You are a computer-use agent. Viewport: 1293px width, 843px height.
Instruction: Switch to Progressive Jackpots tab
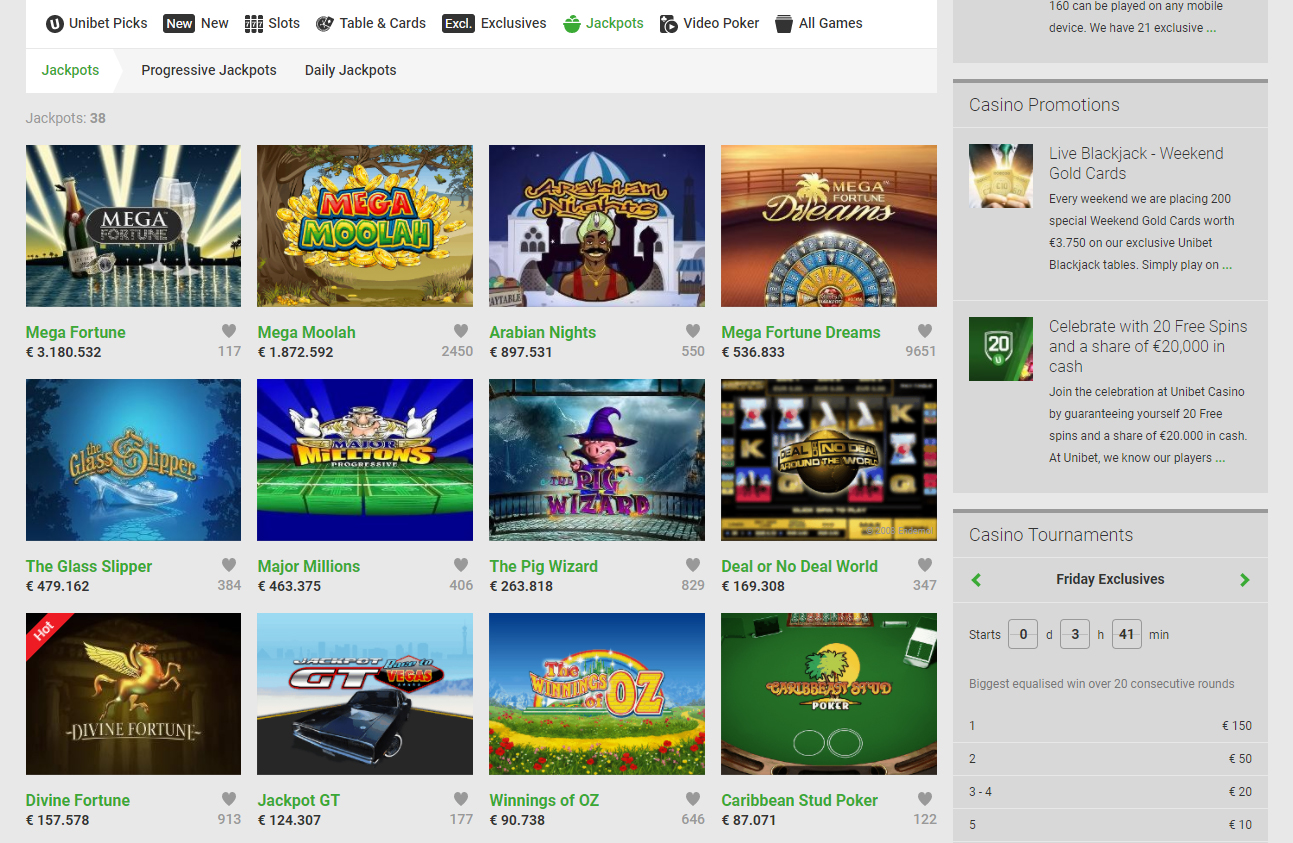209,70
